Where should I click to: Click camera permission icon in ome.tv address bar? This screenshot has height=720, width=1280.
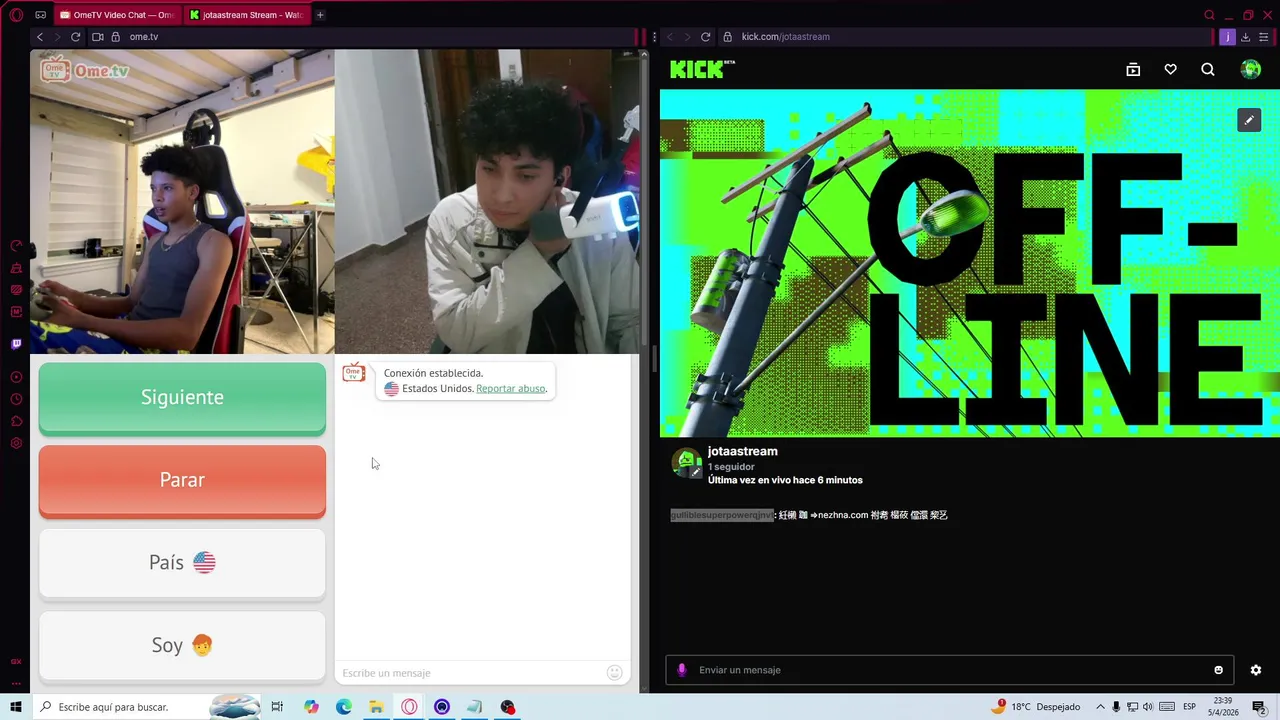click(98, 37)
